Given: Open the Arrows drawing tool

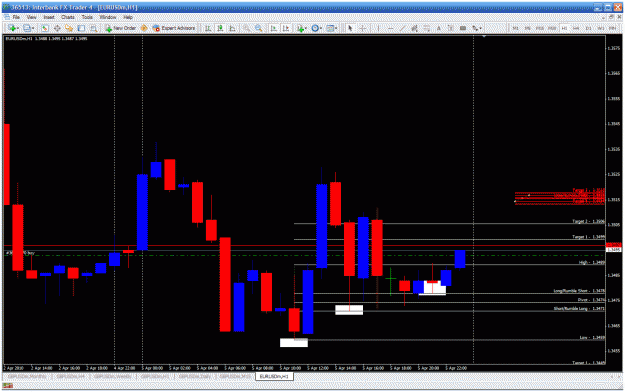Looking at the screenshot, I should (475, 28).
